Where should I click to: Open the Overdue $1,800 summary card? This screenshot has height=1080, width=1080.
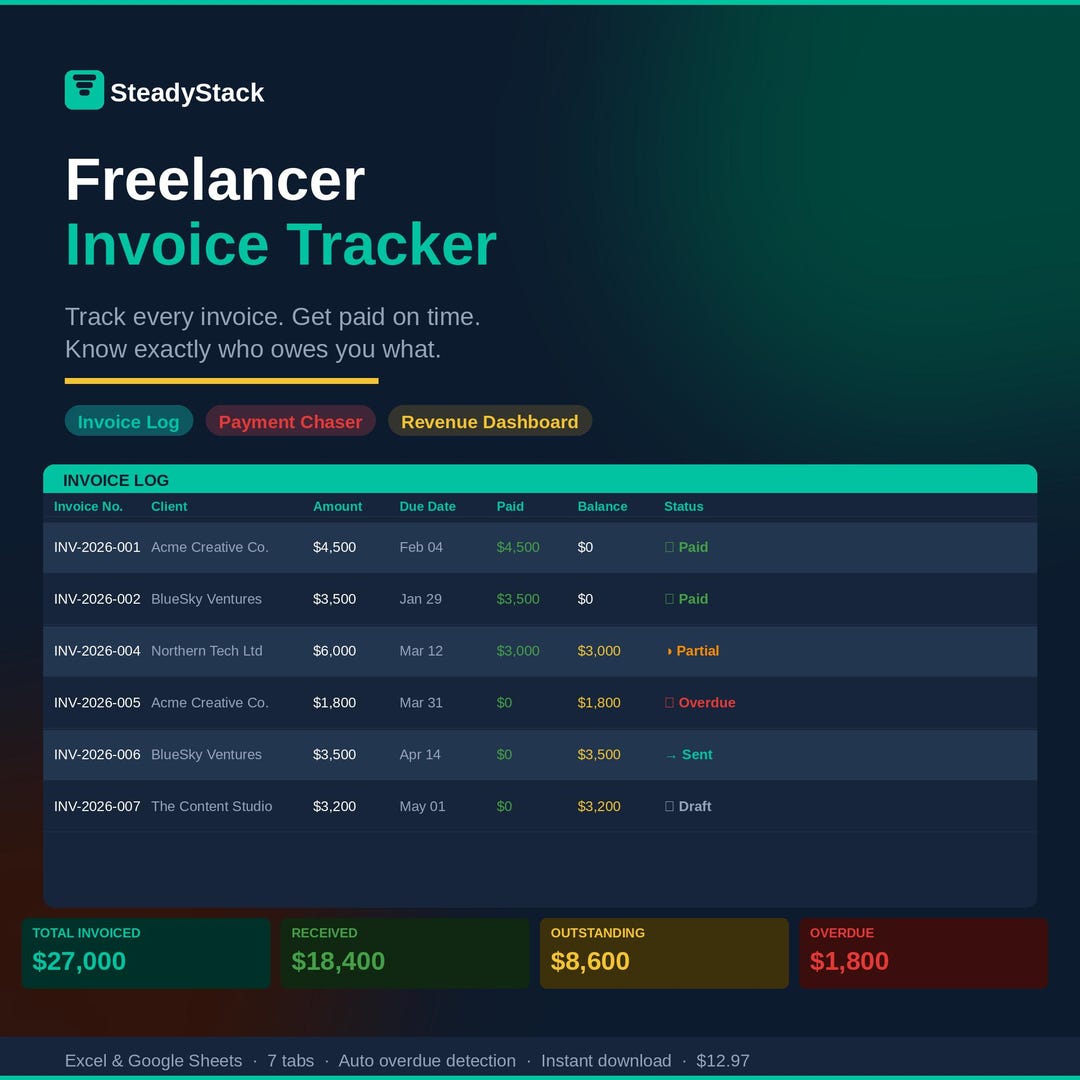click(924, 953)
